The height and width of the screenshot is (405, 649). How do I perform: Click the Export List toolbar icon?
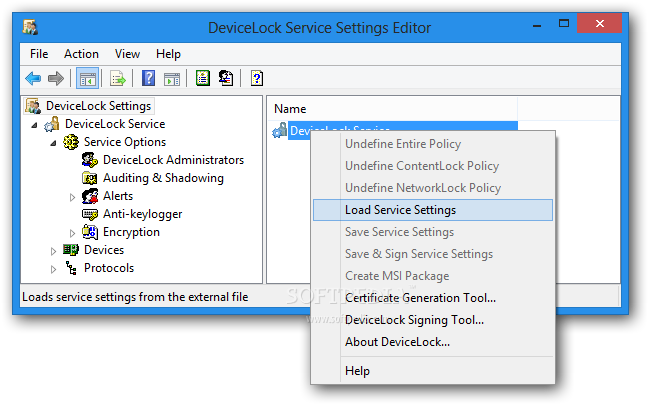point(118,78)
